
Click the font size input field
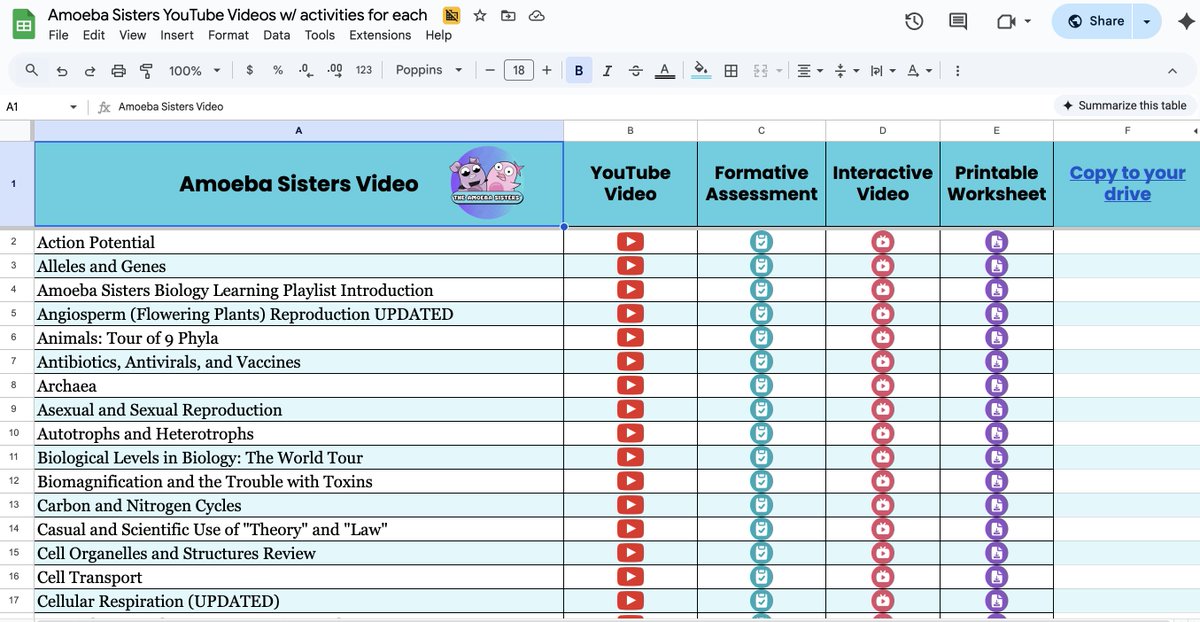coord(518,70)
